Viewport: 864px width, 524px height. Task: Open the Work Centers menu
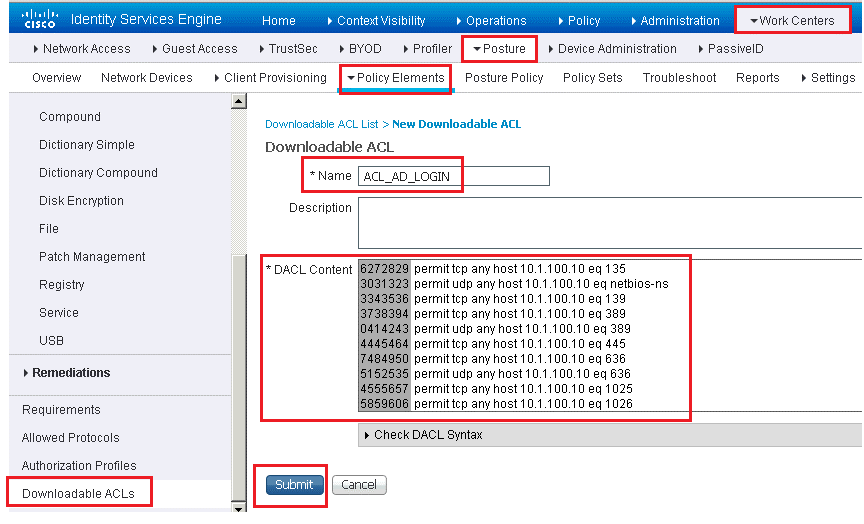[x=792, y=21]
